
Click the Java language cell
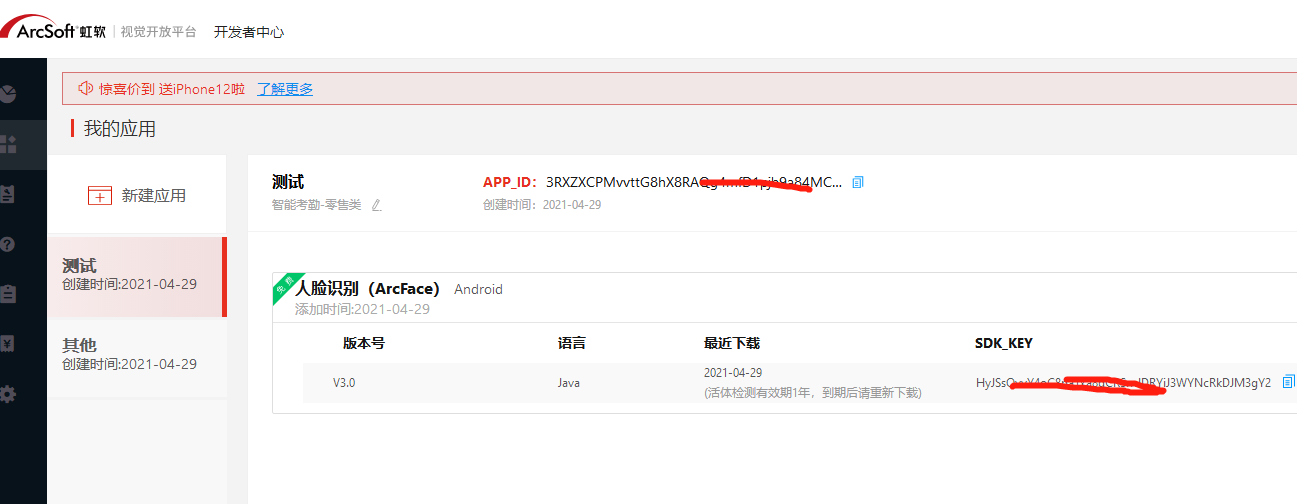click(x=568, y=383)
